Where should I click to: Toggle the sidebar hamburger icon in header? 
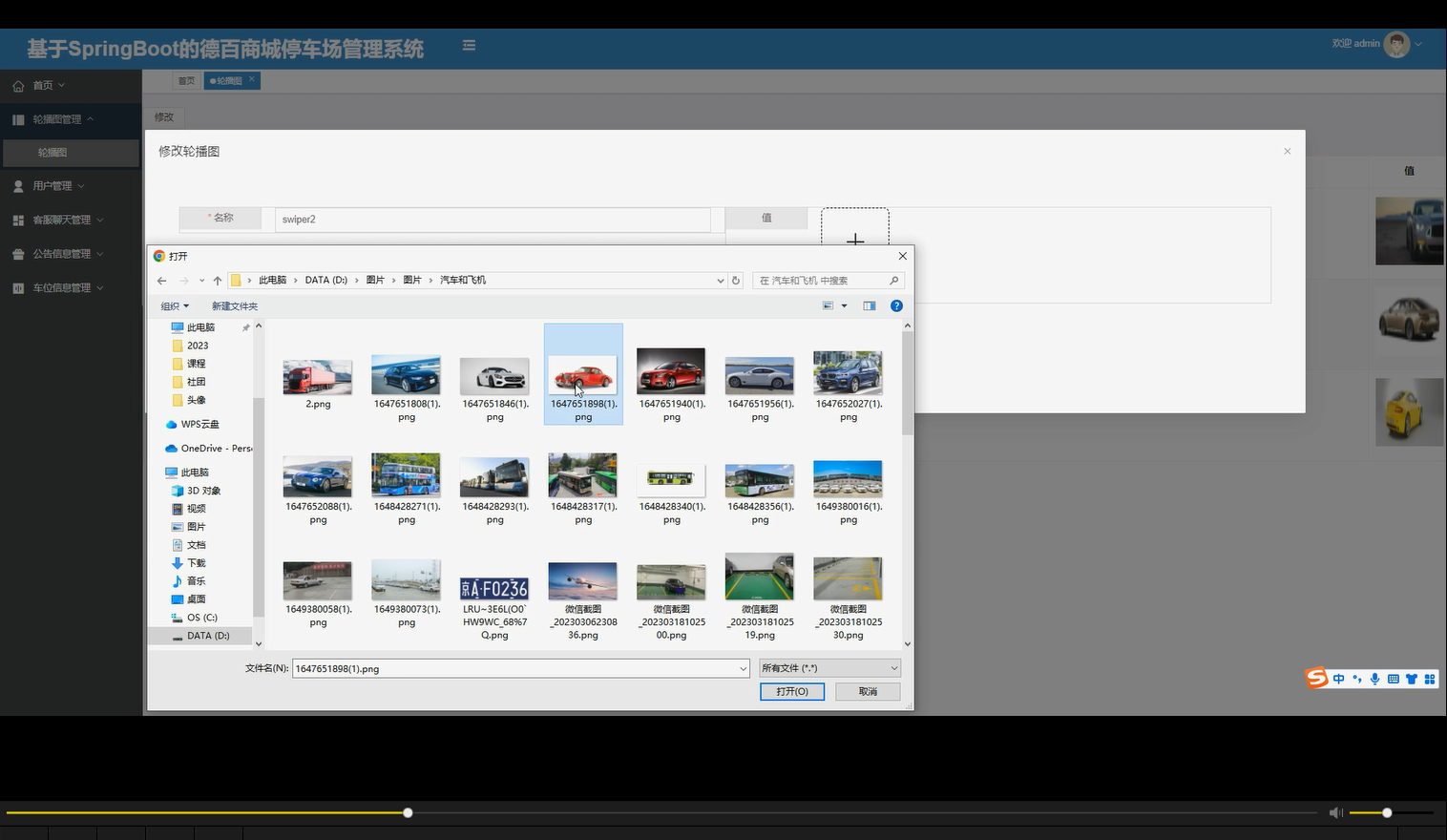[469, 45]
